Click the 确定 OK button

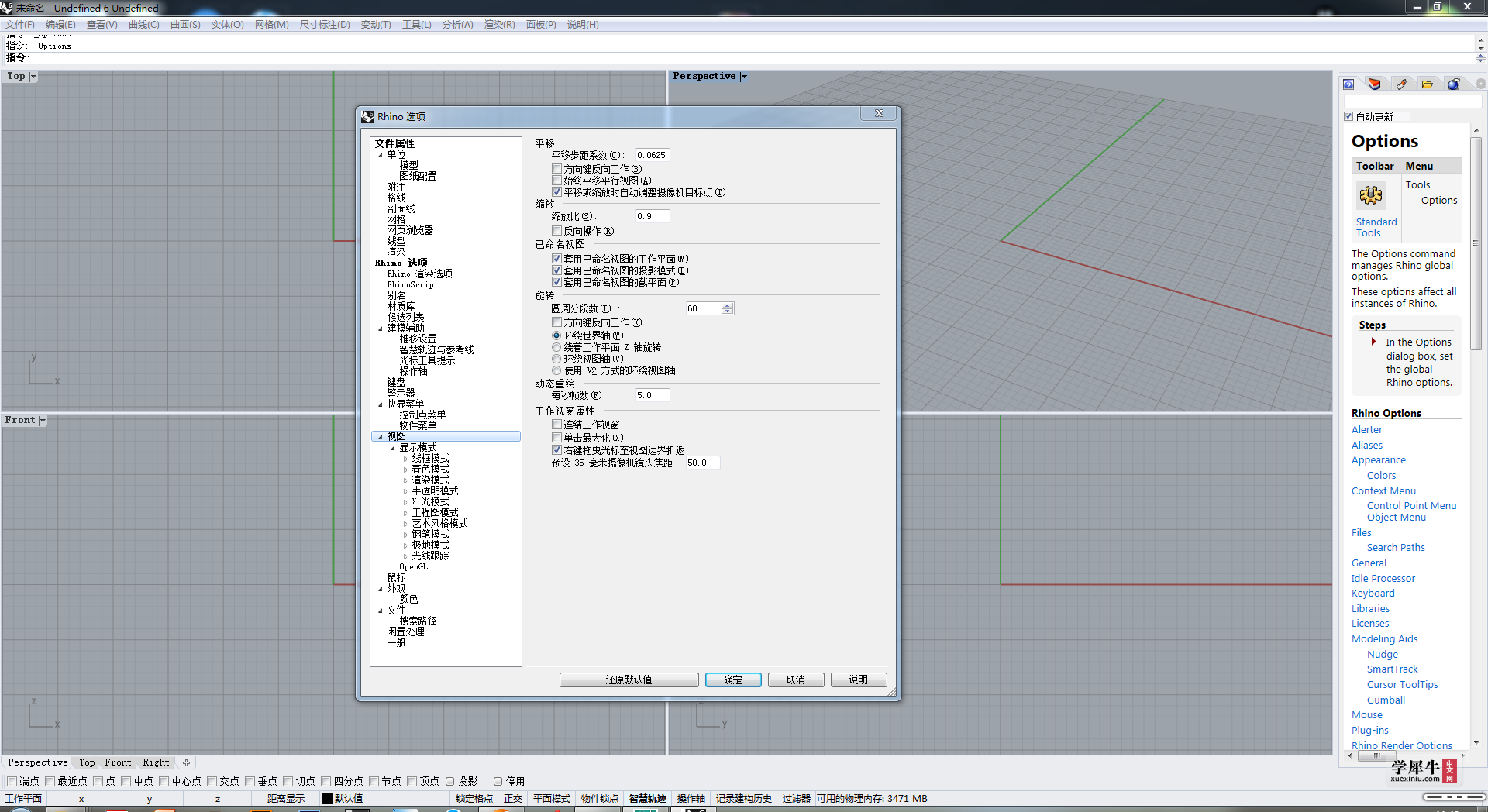point(733,680)
